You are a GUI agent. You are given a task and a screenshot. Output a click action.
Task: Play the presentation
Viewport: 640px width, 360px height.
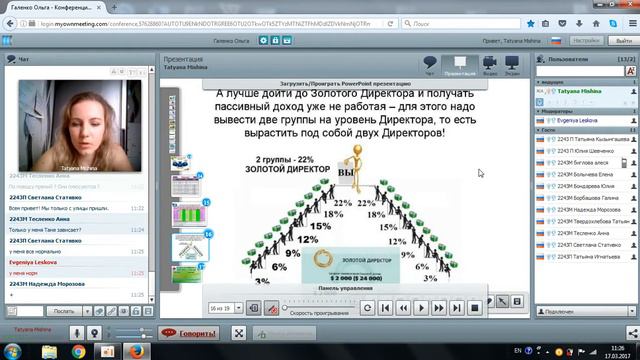[x=421, y=308]
